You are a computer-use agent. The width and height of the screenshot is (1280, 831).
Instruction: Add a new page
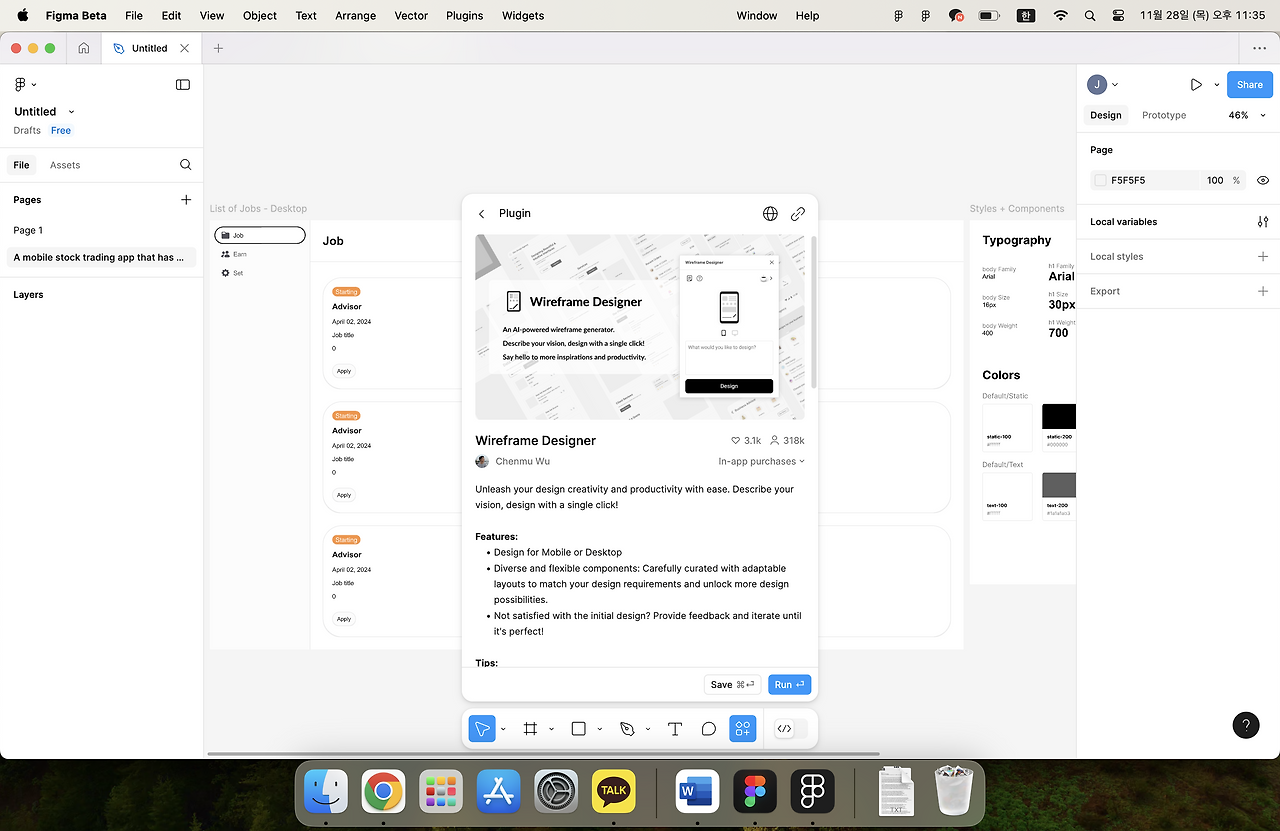[186, 200]
